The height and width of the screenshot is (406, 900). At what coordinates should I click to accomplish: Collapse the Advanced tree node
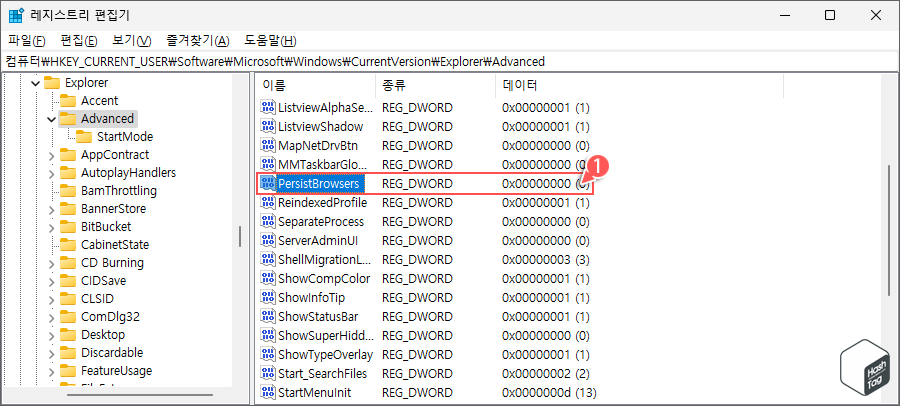pos(52,119)
